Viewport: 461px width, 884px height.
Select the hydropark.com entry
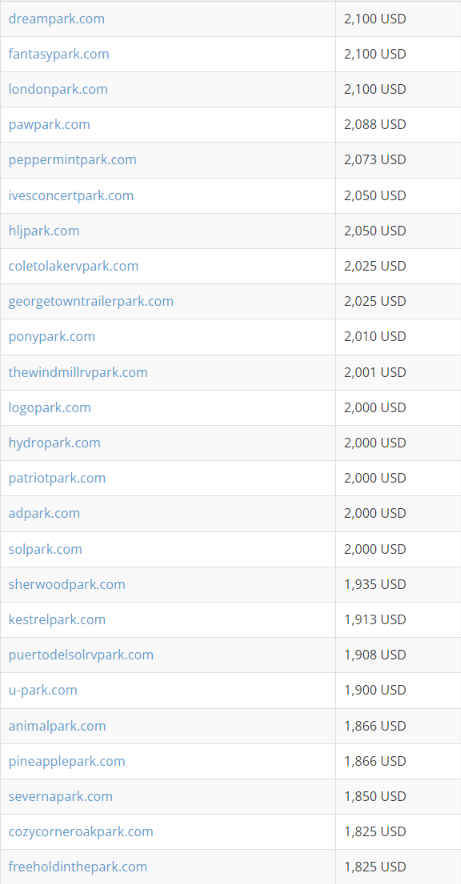(x=54, y=443)
